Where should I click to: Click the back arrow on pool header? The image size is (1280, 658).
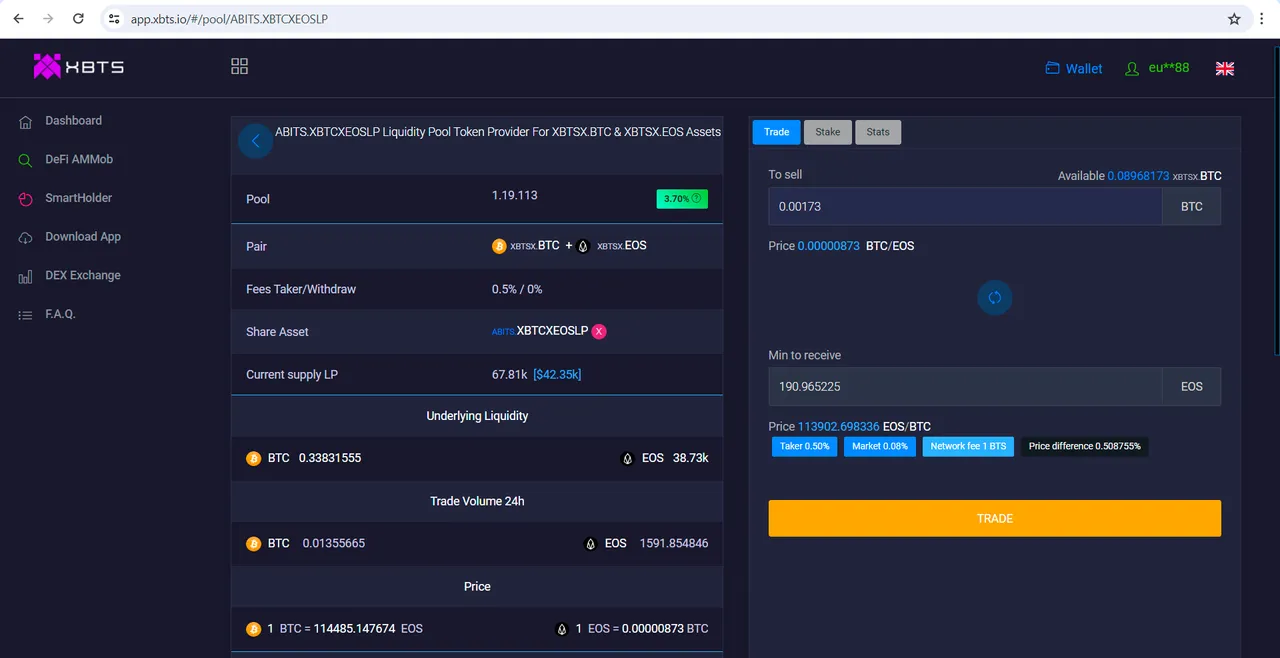tap(255, 141)
